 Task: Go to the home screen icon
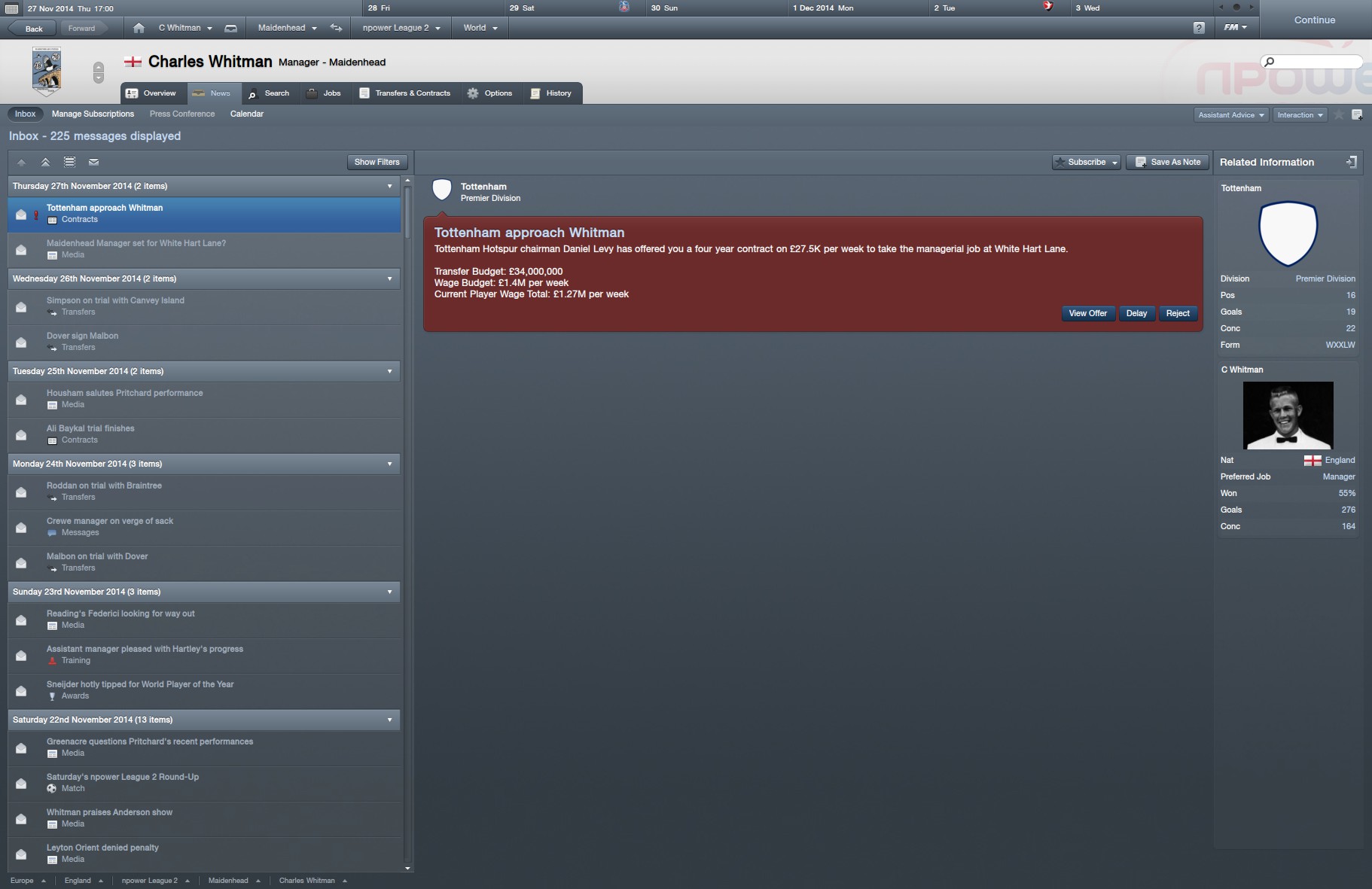pyautogui.click(x=139, y=28)
